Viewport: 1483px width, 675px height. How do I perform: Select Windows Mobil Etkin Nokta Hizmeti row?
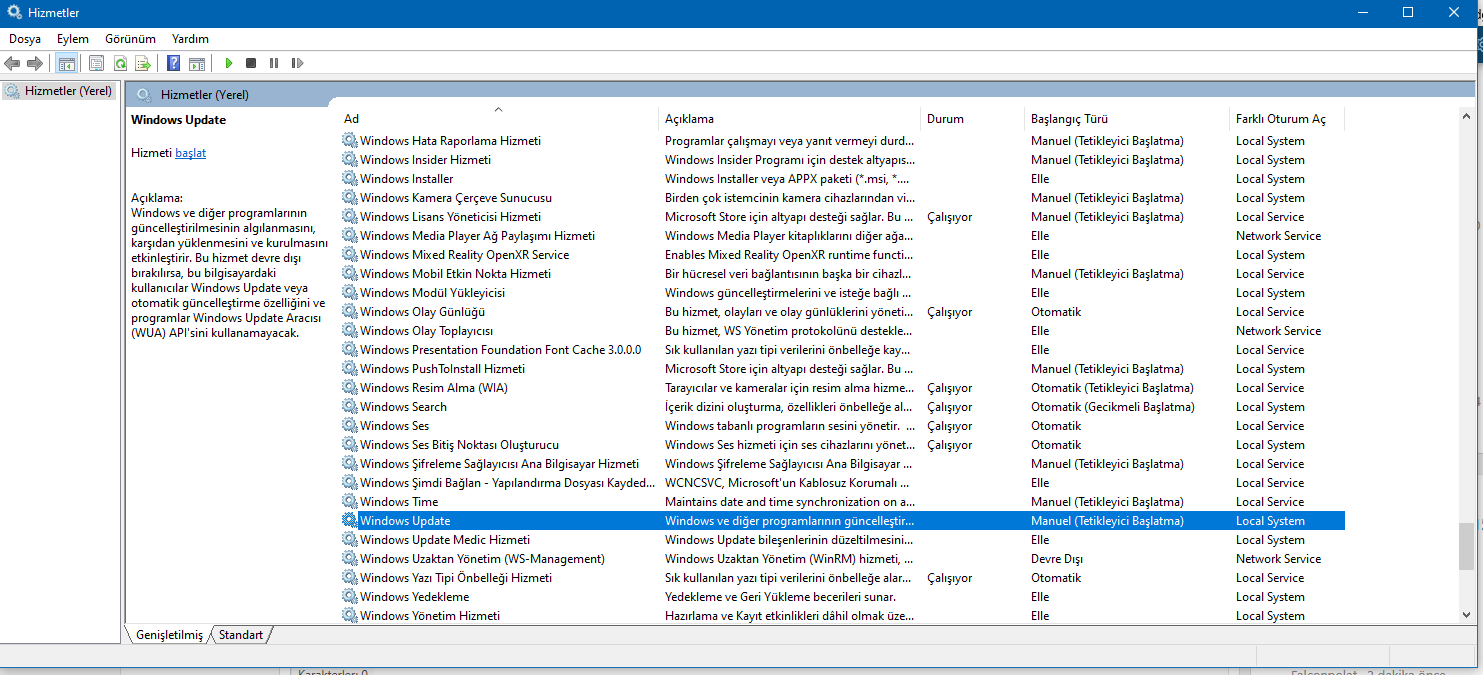(842, 274)
